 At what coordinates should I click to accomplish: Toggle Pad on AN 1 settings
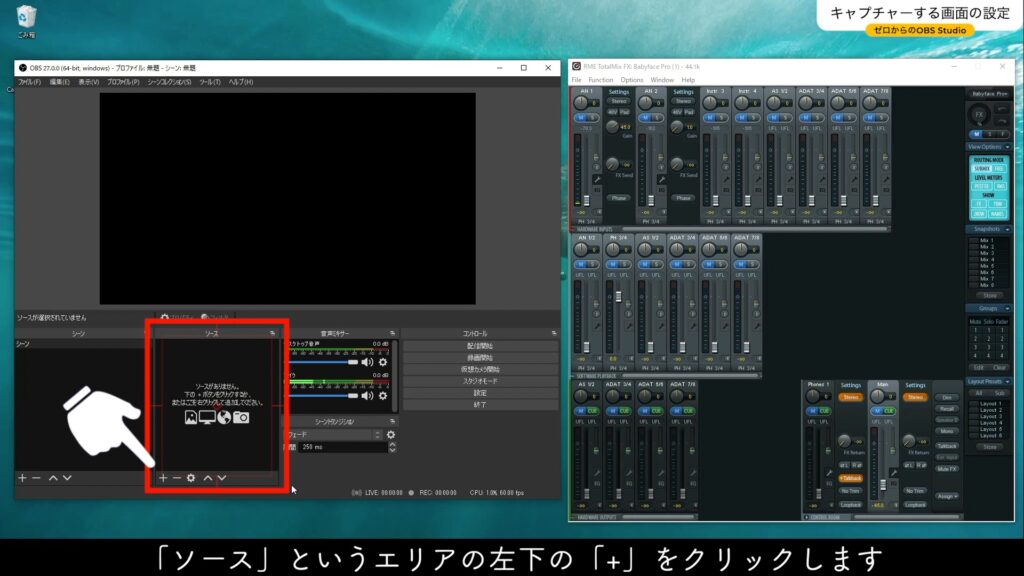[x=624, y=112]
